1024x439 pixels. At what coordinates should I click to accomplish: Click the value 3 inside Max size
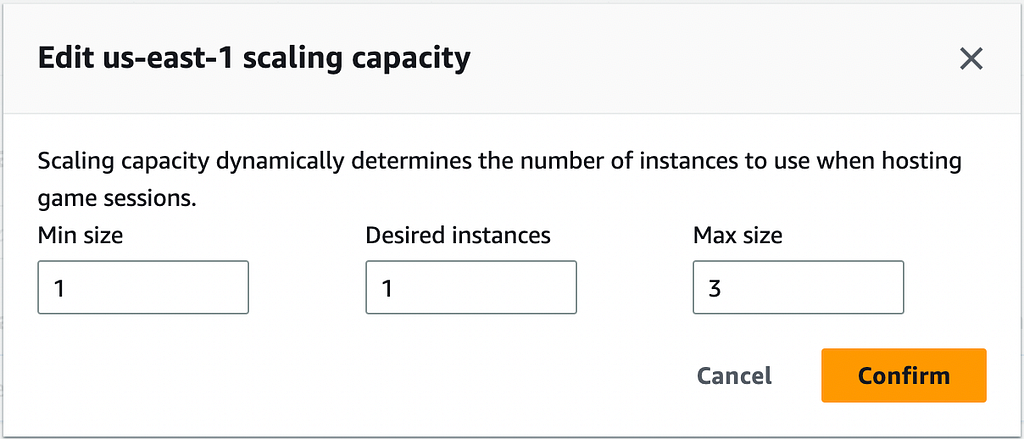[x=715, y=288]
